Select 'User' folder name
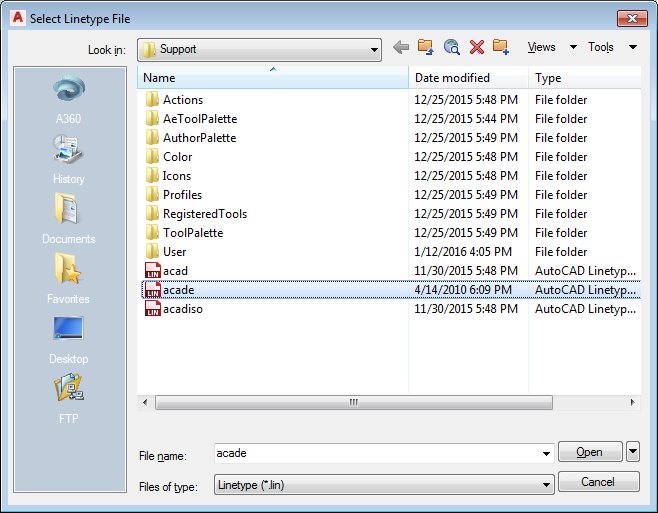The width and height of the screenshot is (658, 513). pos(175,251)
